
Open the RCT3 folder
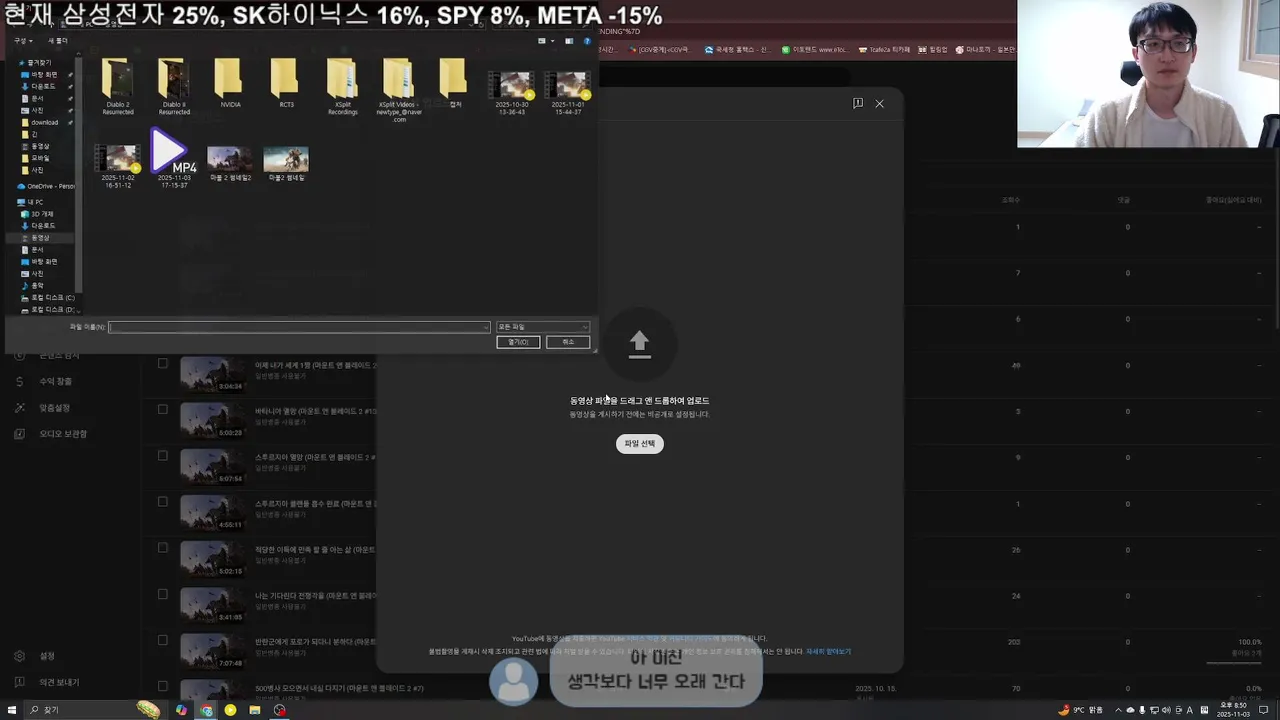pos(286,84)
